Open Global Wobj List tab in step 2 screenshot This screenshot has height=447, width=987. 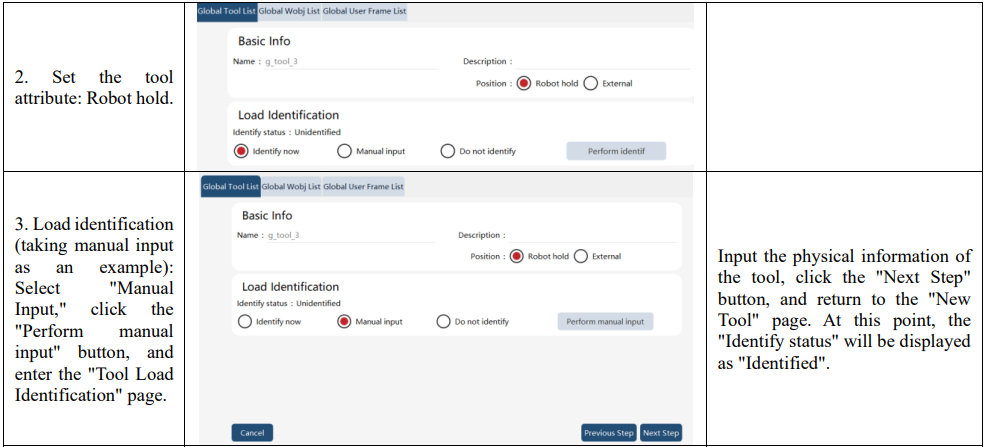click(290, 11)
